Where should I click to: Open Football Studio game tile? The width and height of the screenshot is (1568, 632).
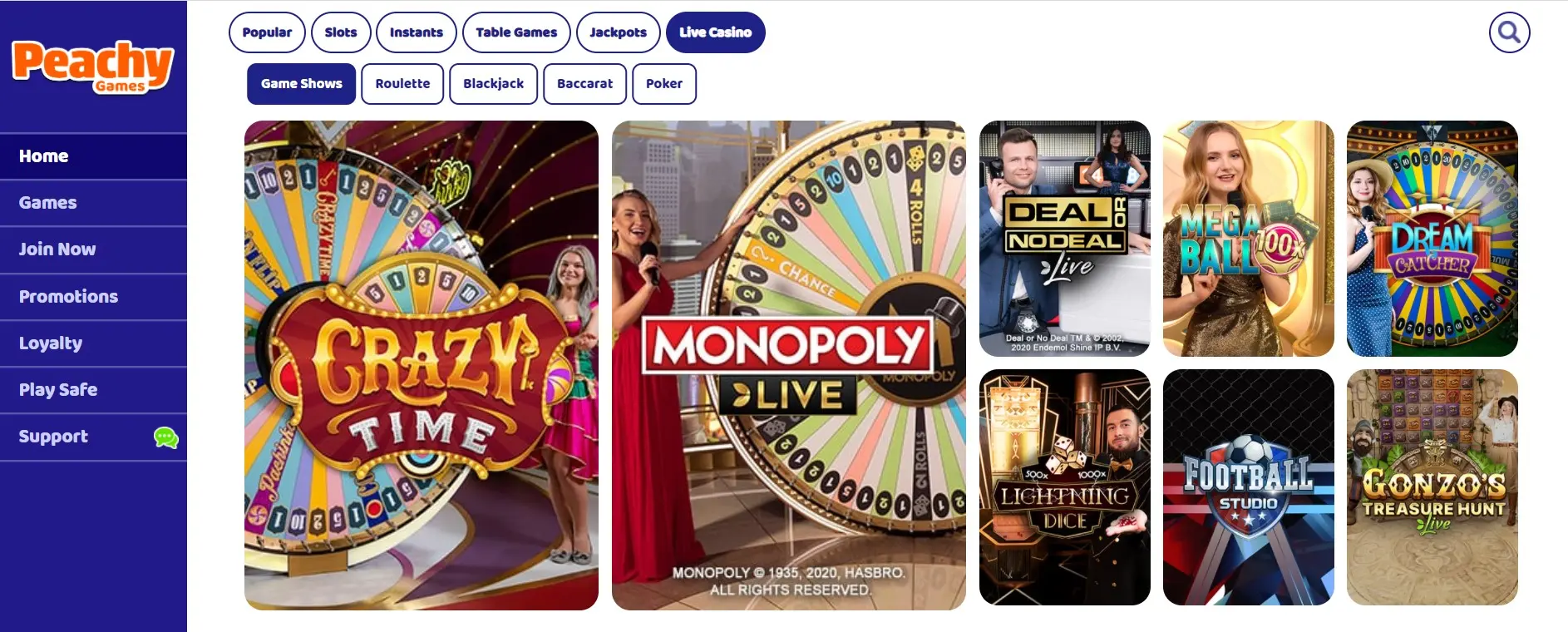pyautogui.click(x=1249, y=487)
